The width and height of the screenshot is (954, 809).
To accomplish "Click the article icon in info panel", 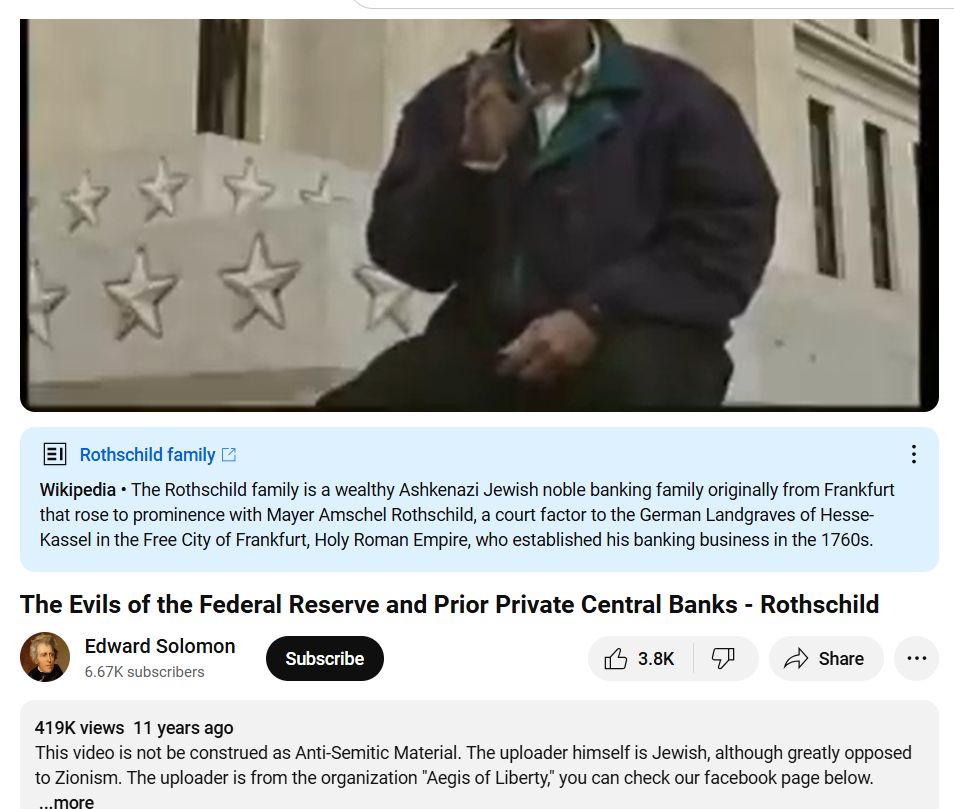I will pos(55,454).
